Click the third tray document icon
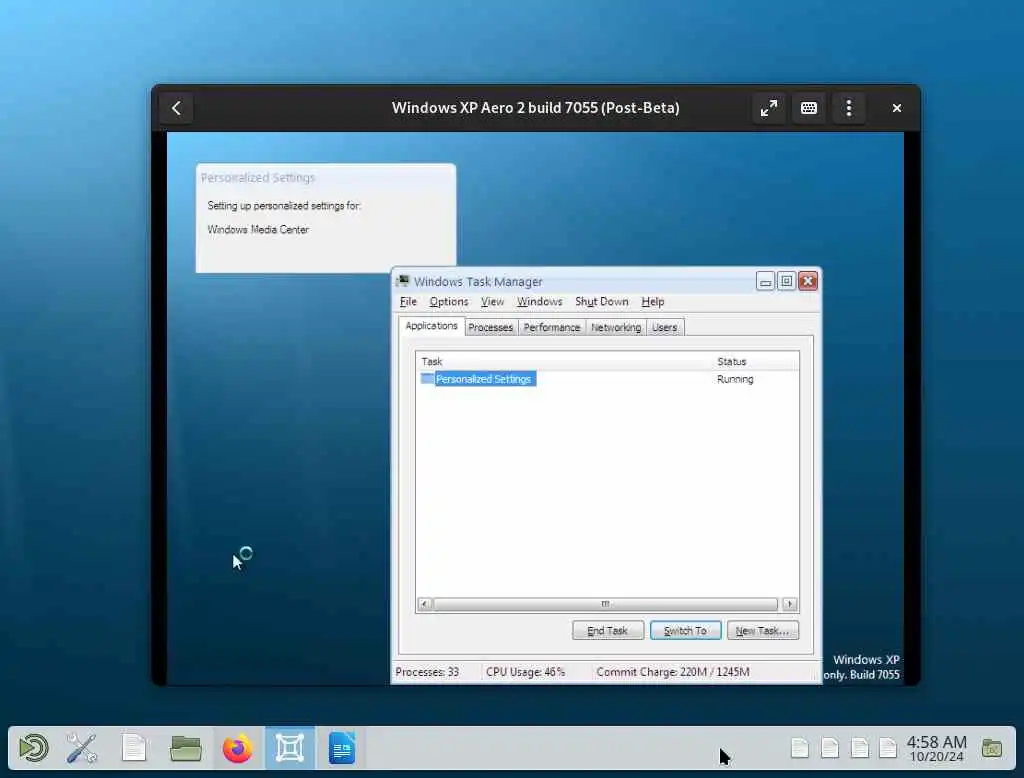 [x=859, y=748]
